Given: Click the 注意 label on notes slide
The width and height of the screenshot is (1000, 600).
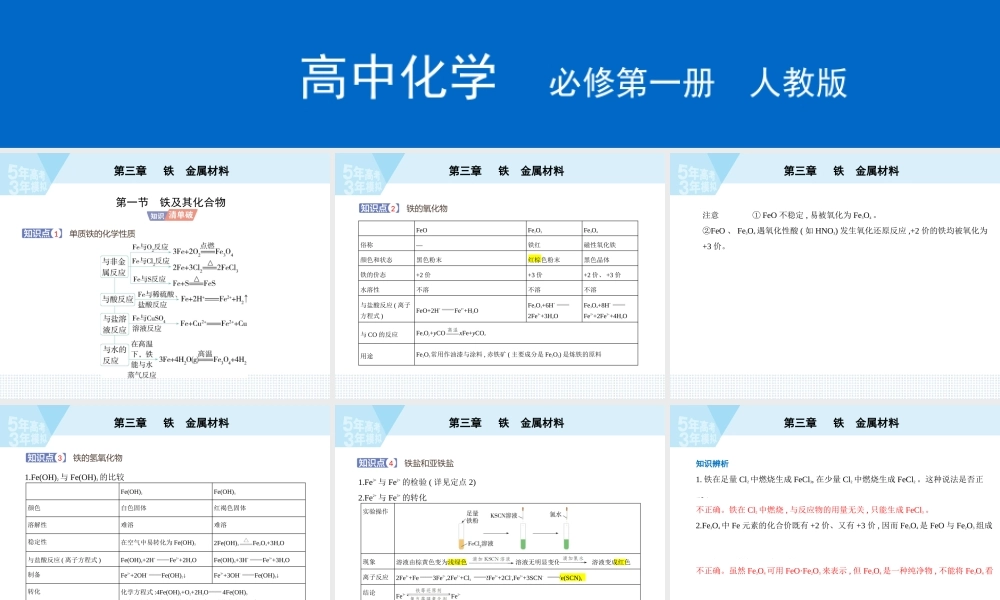Looking at the screenshot, I should coord(710,216).
